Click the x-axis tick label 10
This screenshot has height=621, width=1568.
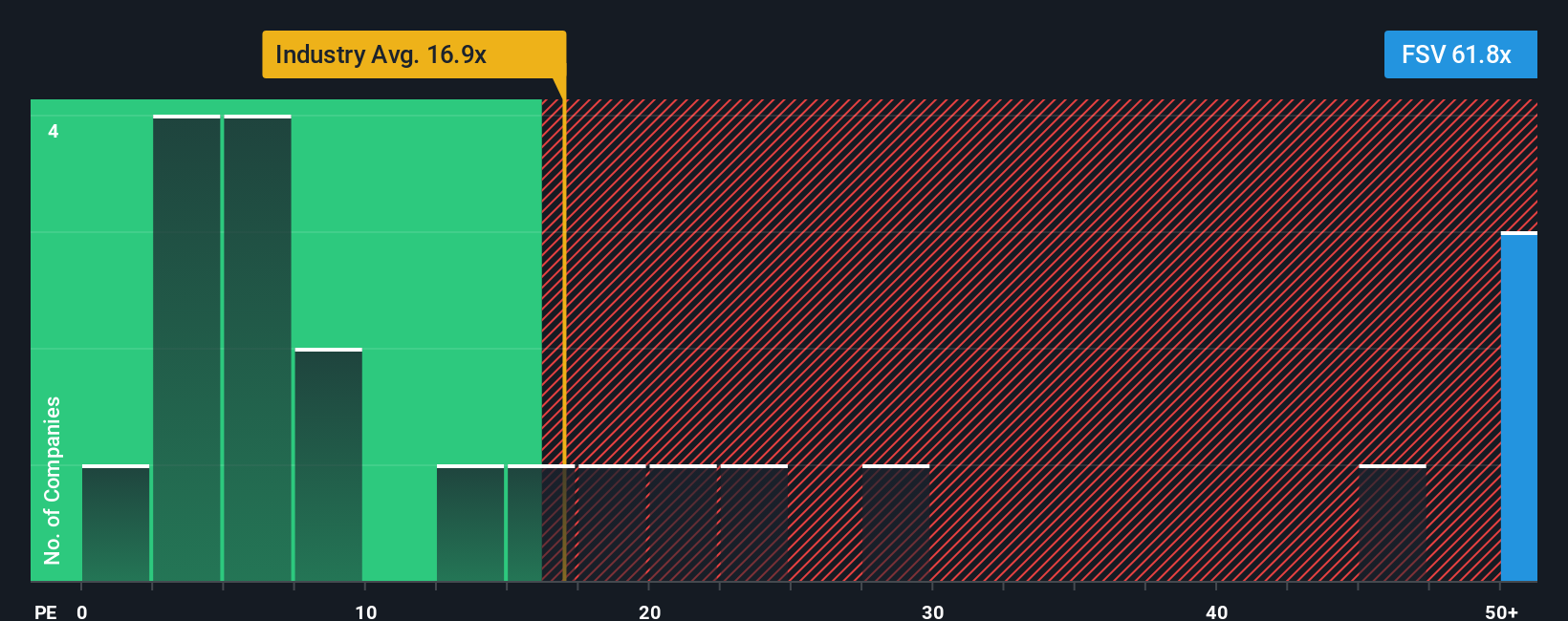365,612
